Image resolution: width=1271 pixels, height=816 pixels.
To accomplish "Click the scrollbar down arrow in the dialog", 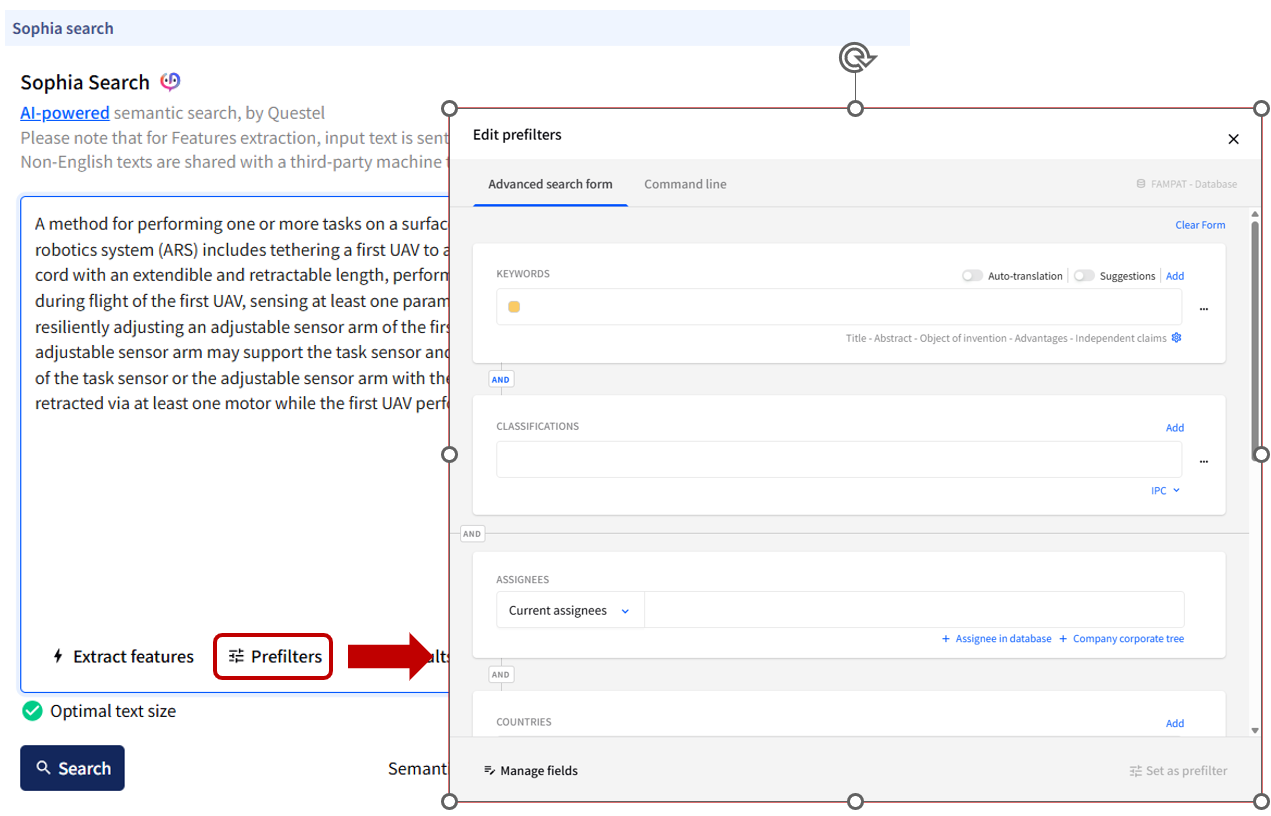I will point(1256,731).
